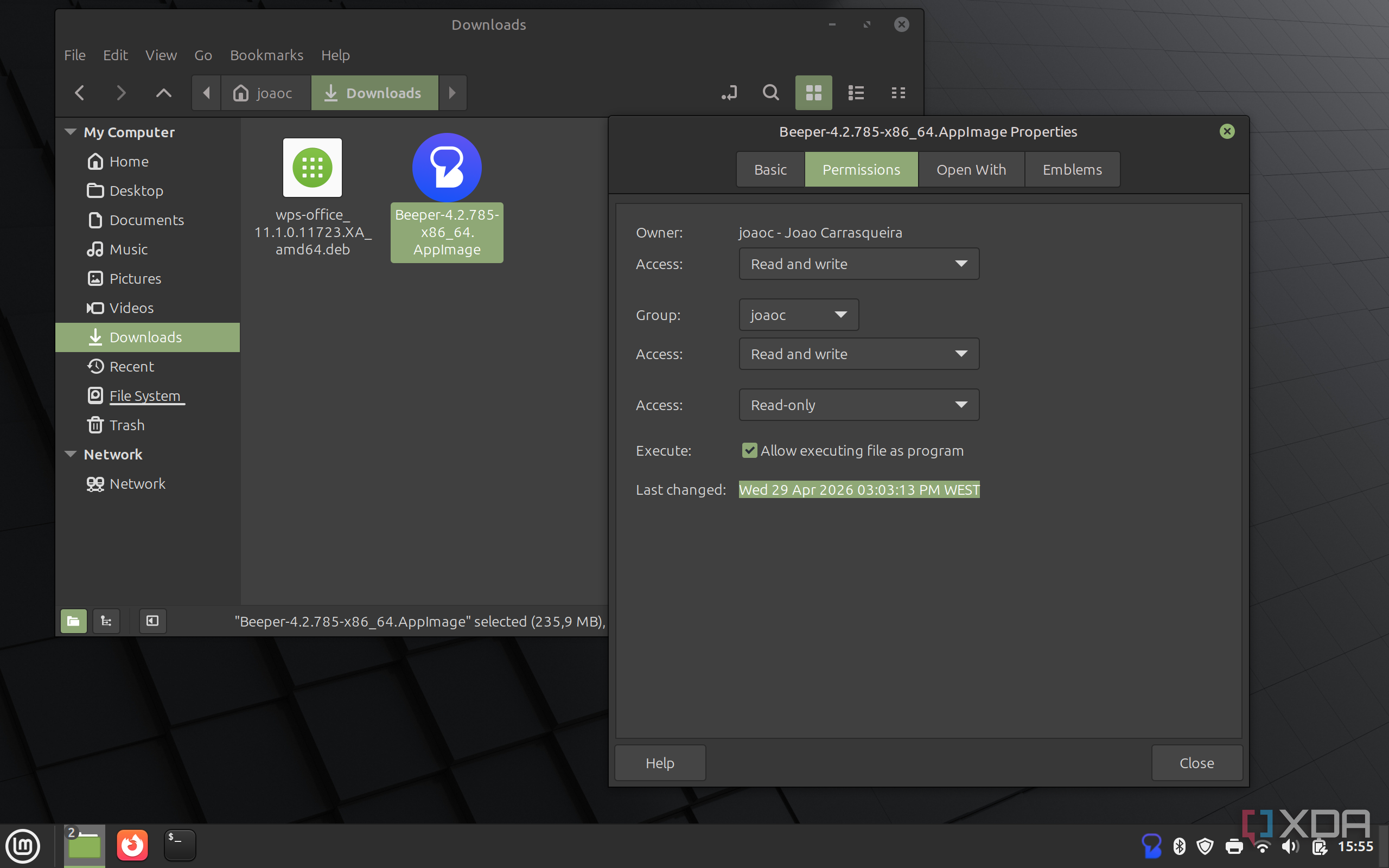Screen dimensions: 1389x868
Task: Click the joaoc path bar button
Action: point(265,92)
